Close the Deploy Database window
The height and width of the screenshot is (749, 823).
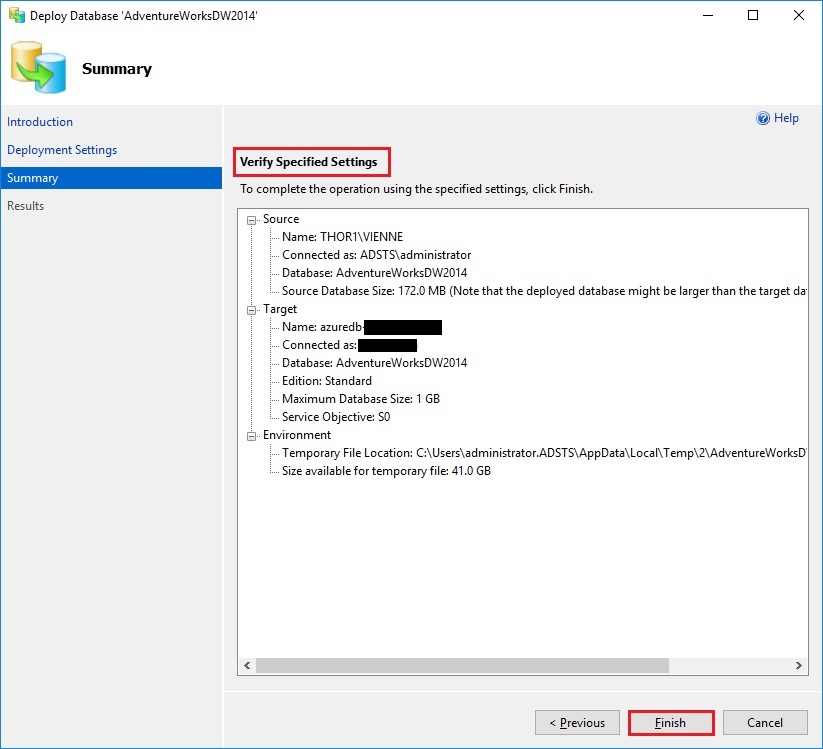click(799, 15)
